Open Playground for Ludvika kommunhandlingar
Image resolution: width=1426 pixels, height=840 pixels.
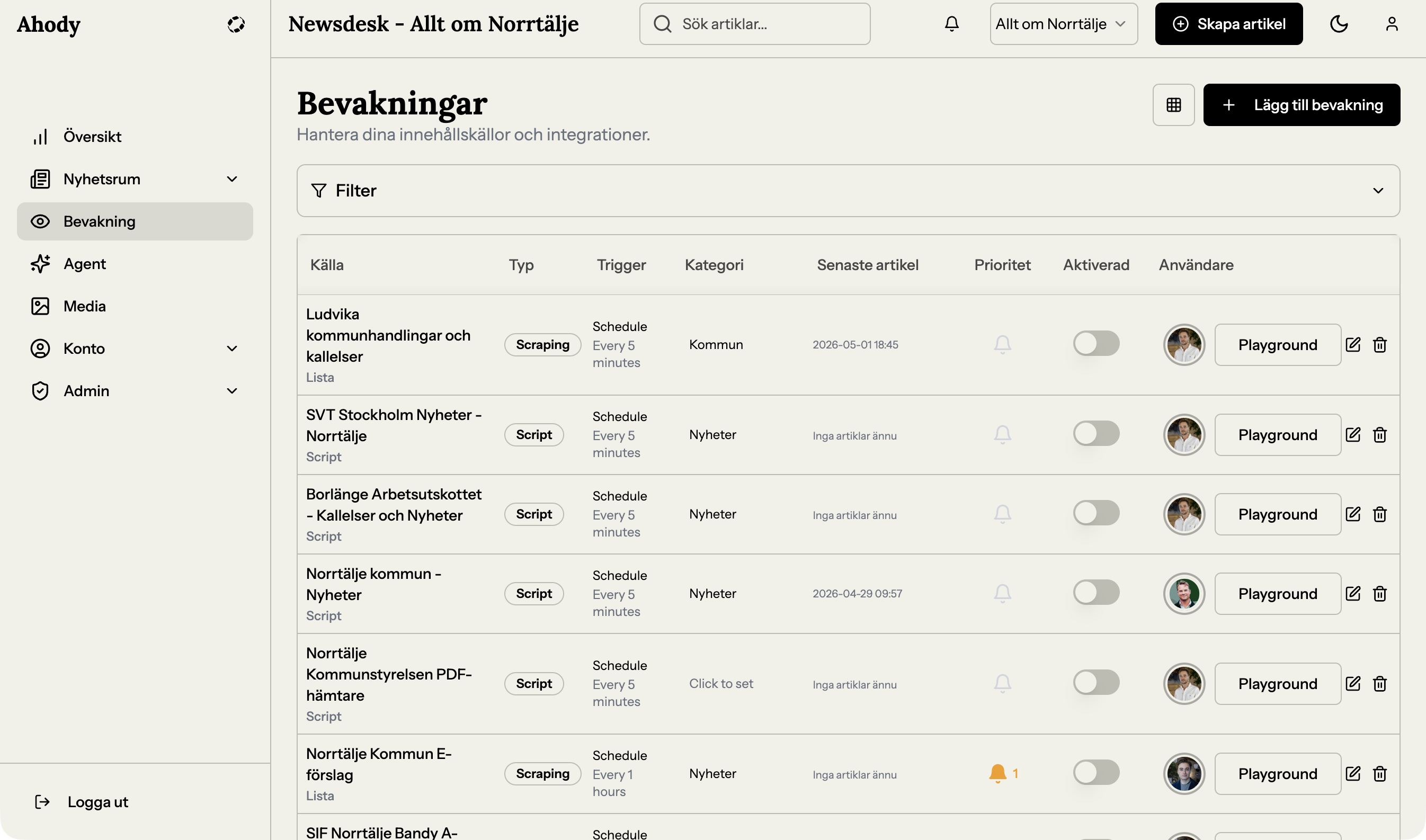pyautogui.click(x=1277, y=344)
